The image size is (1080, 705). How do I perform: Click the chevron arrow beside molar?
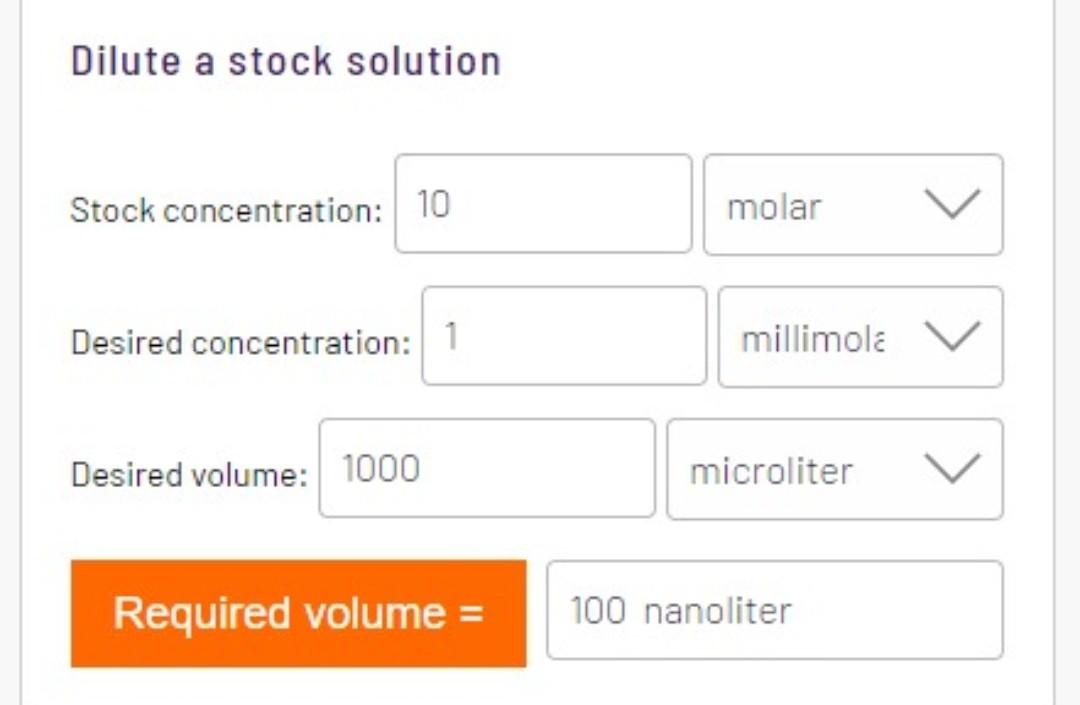950,205
